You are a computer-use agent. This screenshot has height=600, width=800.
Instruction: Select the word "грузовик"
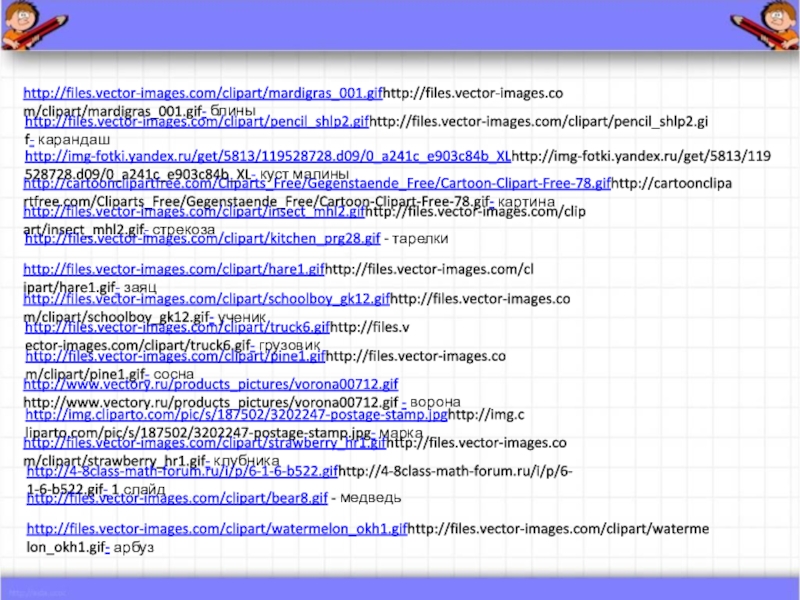290,345
